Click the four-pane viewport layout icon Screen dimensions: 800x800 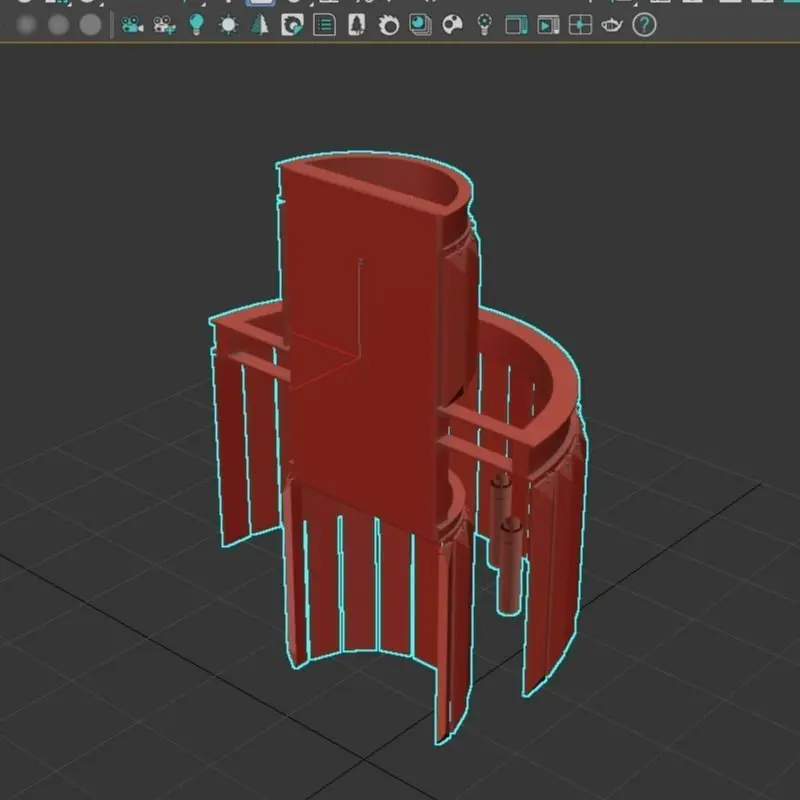[580, 24]
